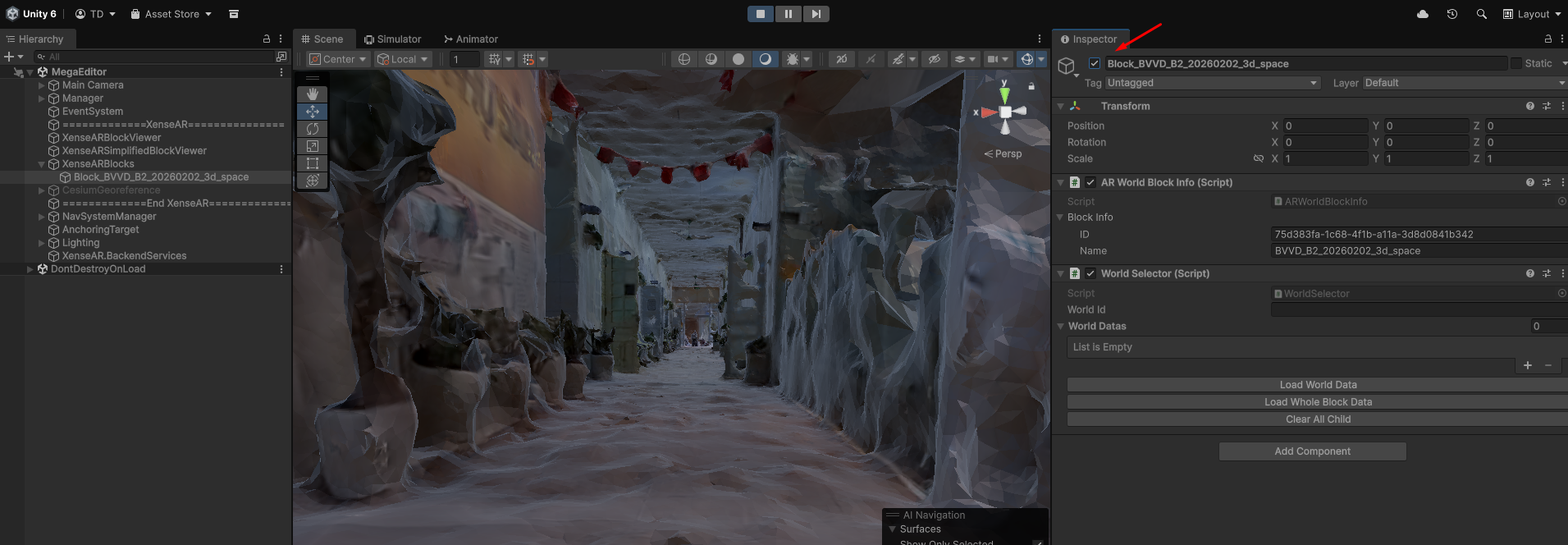This screenshot has height=545, width=1568.
Task: Click the World Id input field
Action: coord(1418,309)
